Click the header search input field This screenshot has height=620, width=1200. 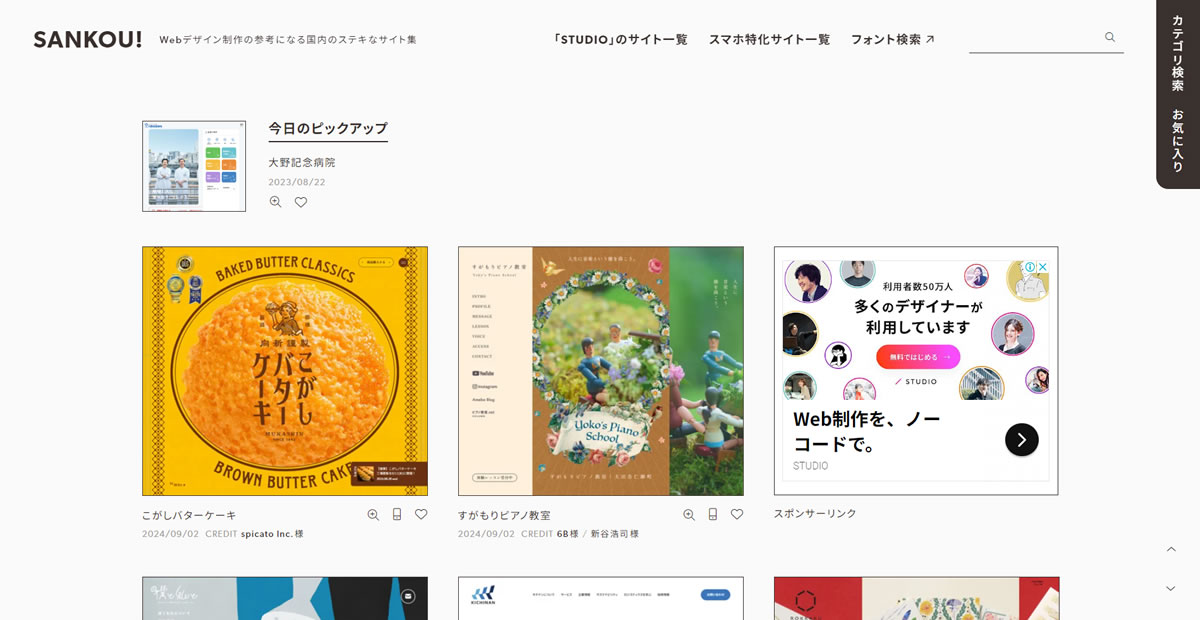(x=1034, y=38)
